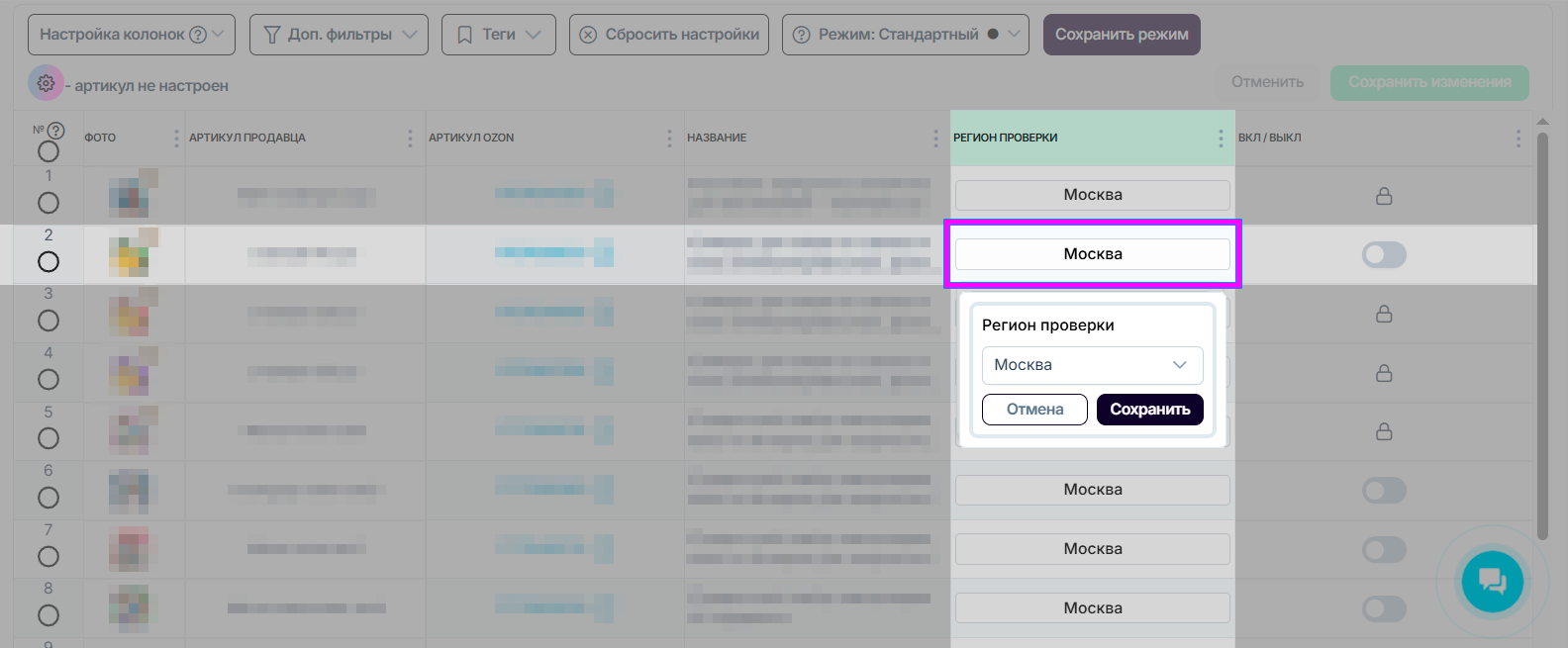The height and width of the screenshot is (648, 1568).
Task: Select radio button for row 2
Action: click(x=49, y=262)
